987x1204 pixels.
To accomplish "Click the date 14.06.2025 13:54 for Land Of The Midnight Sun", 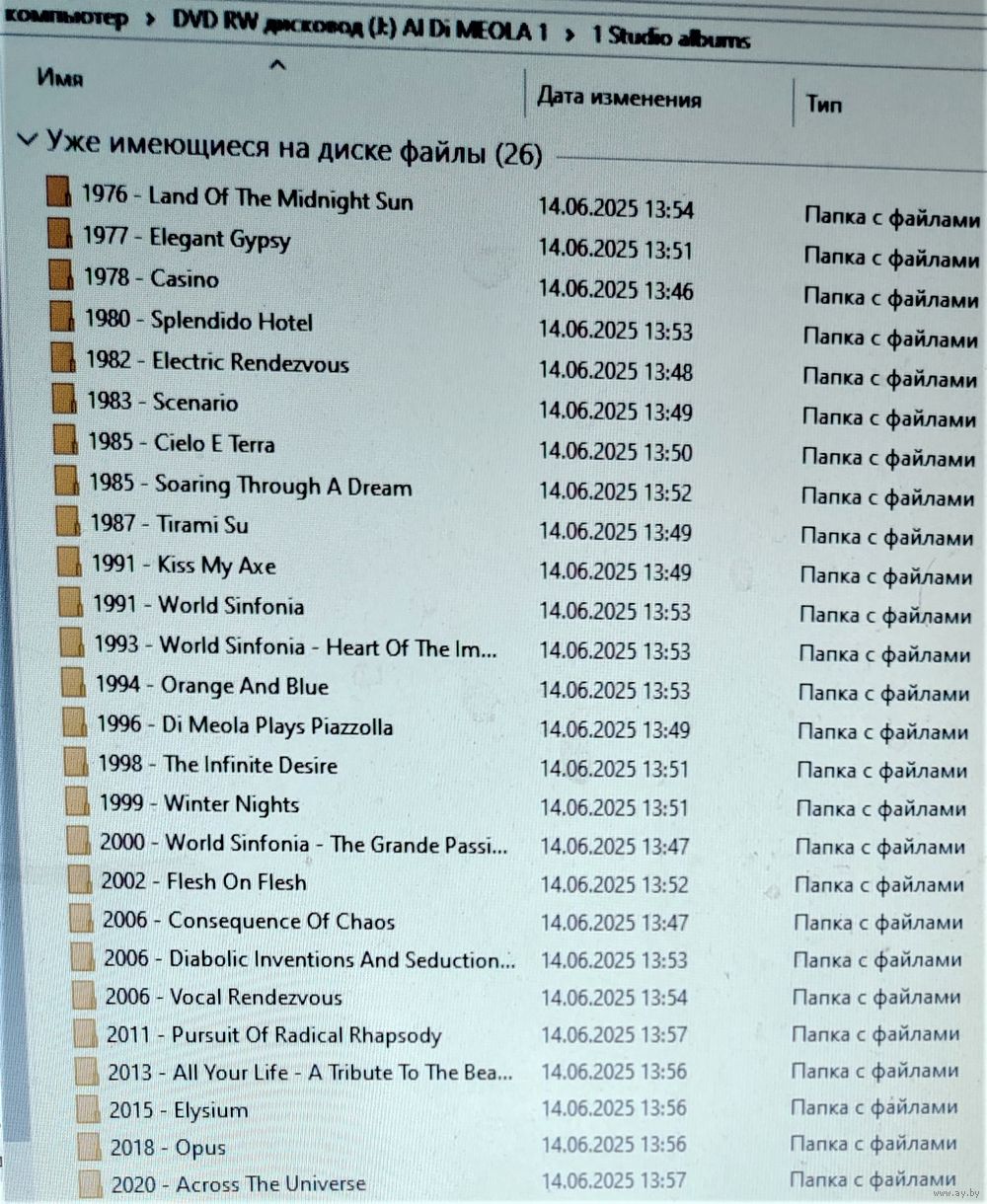I will (x=616, y=208).
